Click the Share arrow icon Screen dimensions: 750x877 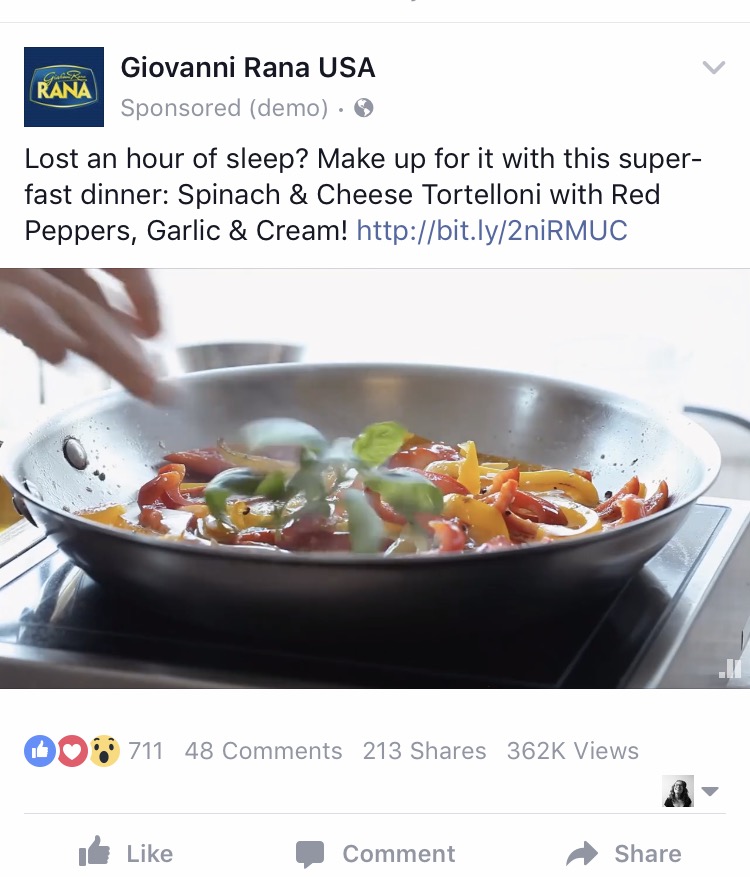pyautogui.click(x=582, y=854)
